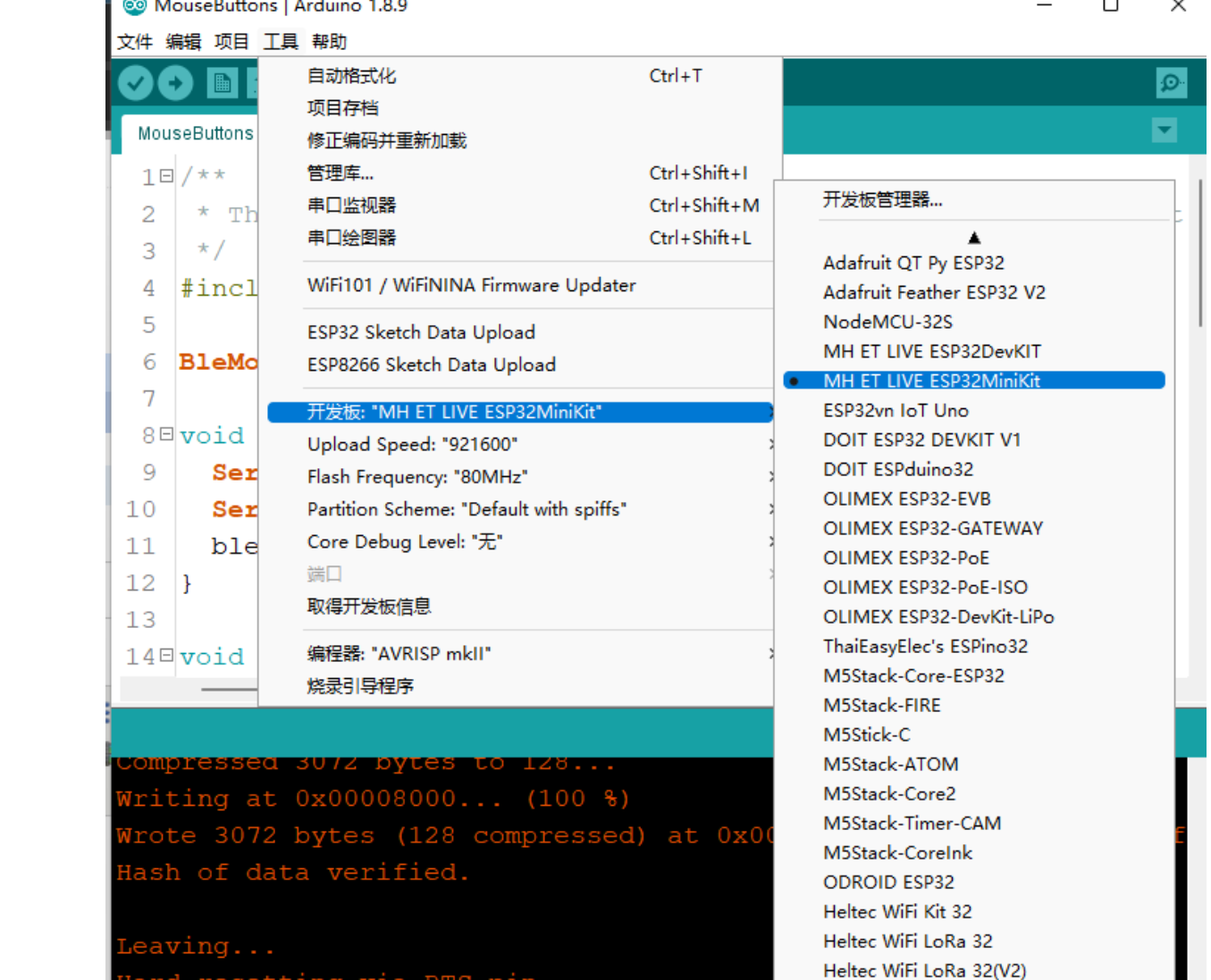The image size is (1211, 980).
Task: Expand the Core Debug Level submenu
Action: pyautogui.click(x=520, y=541)
